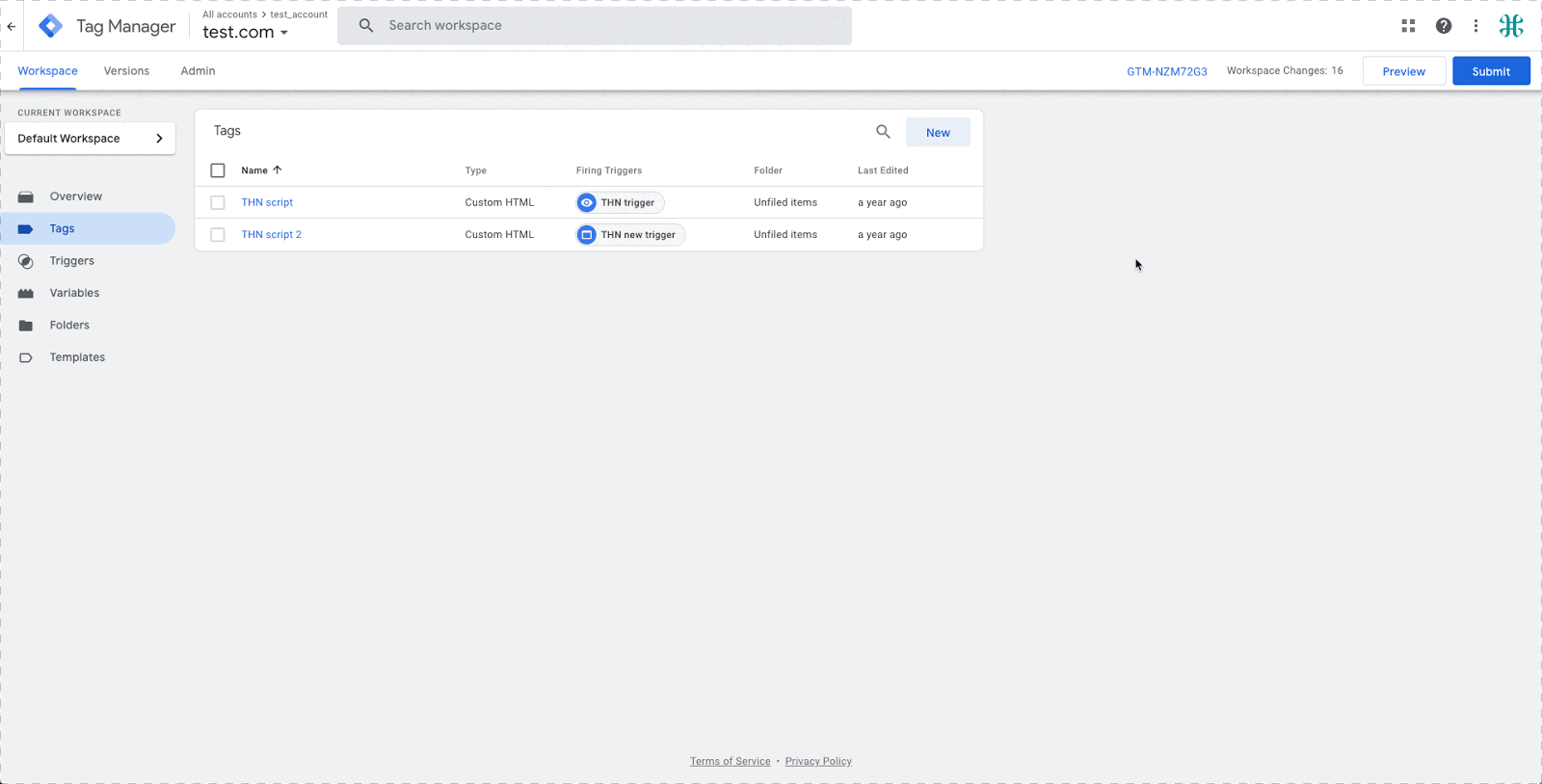Click the Templates icon in the sidebar
Screen dimensions: 1542x784
coord(26,357)
